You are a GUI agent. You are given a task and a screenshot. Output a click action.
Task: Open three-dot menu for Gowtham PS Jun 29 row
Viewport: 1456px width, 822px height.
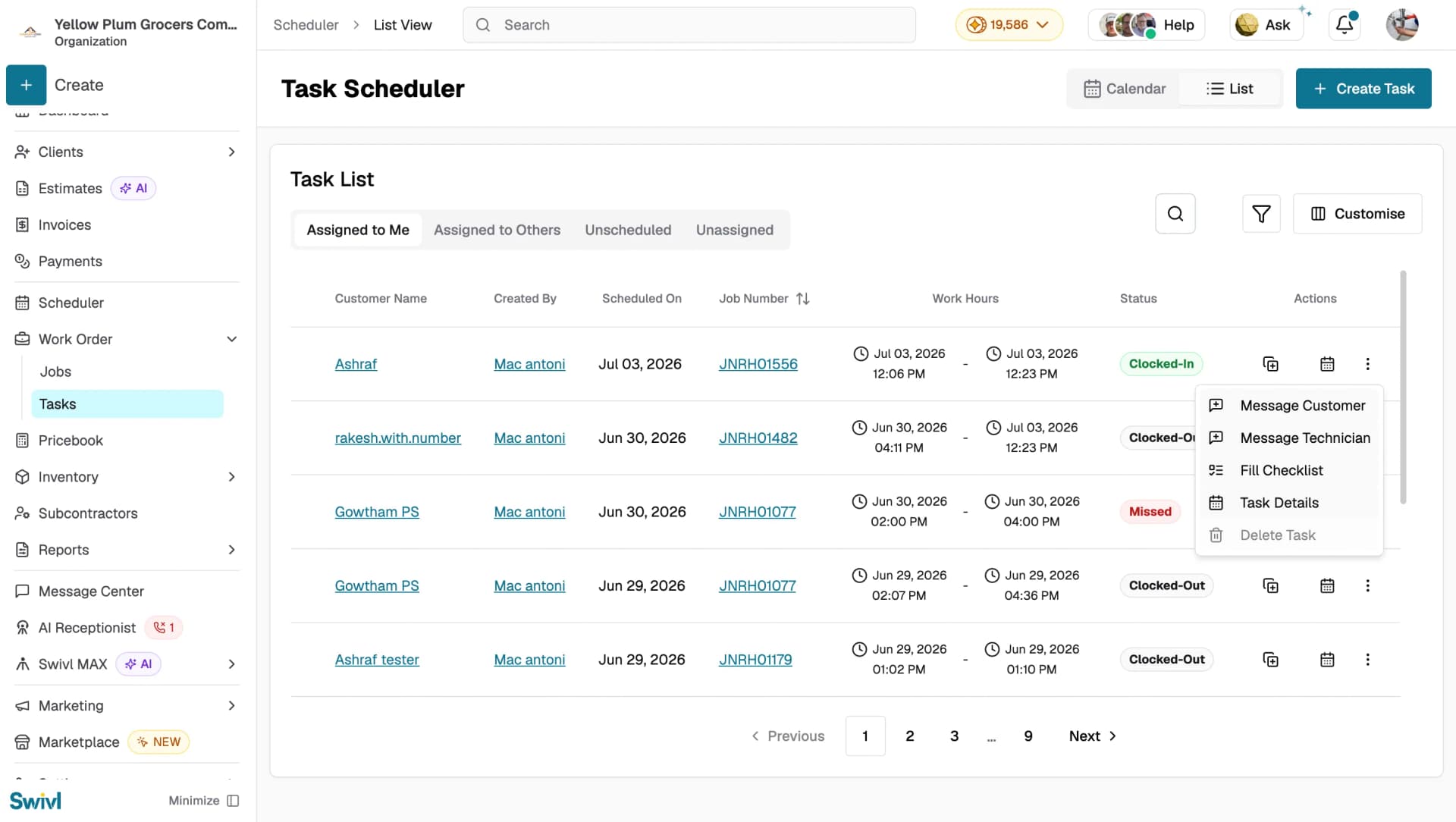click(1368, 585)
